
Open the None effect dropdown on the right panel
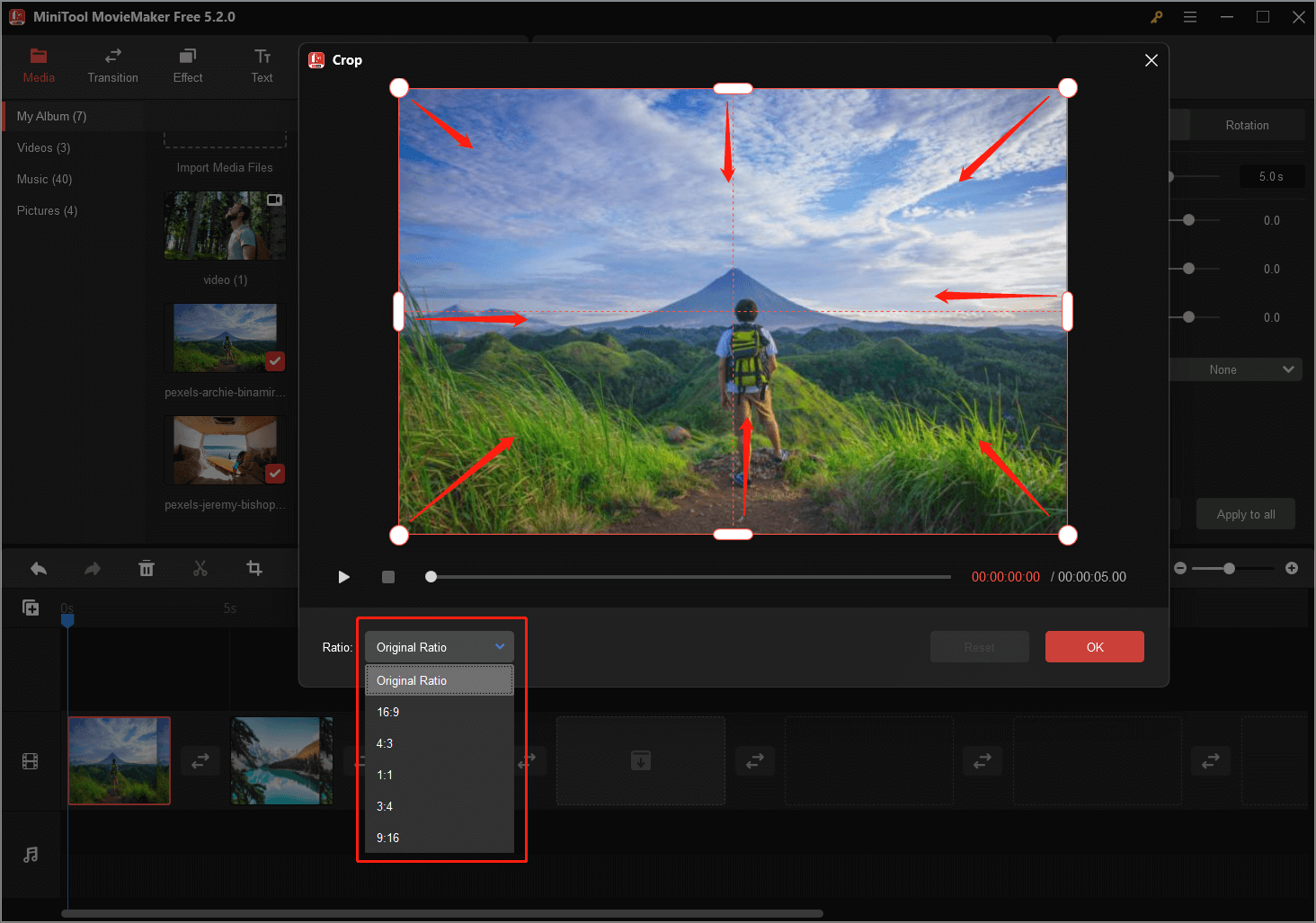(1235, 368)
